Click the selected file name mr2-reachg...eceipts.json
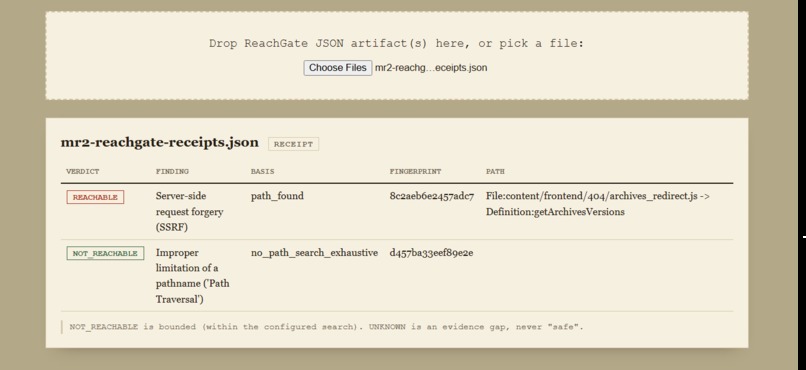Screen dimensions: 806x370 tap(431, 68)
